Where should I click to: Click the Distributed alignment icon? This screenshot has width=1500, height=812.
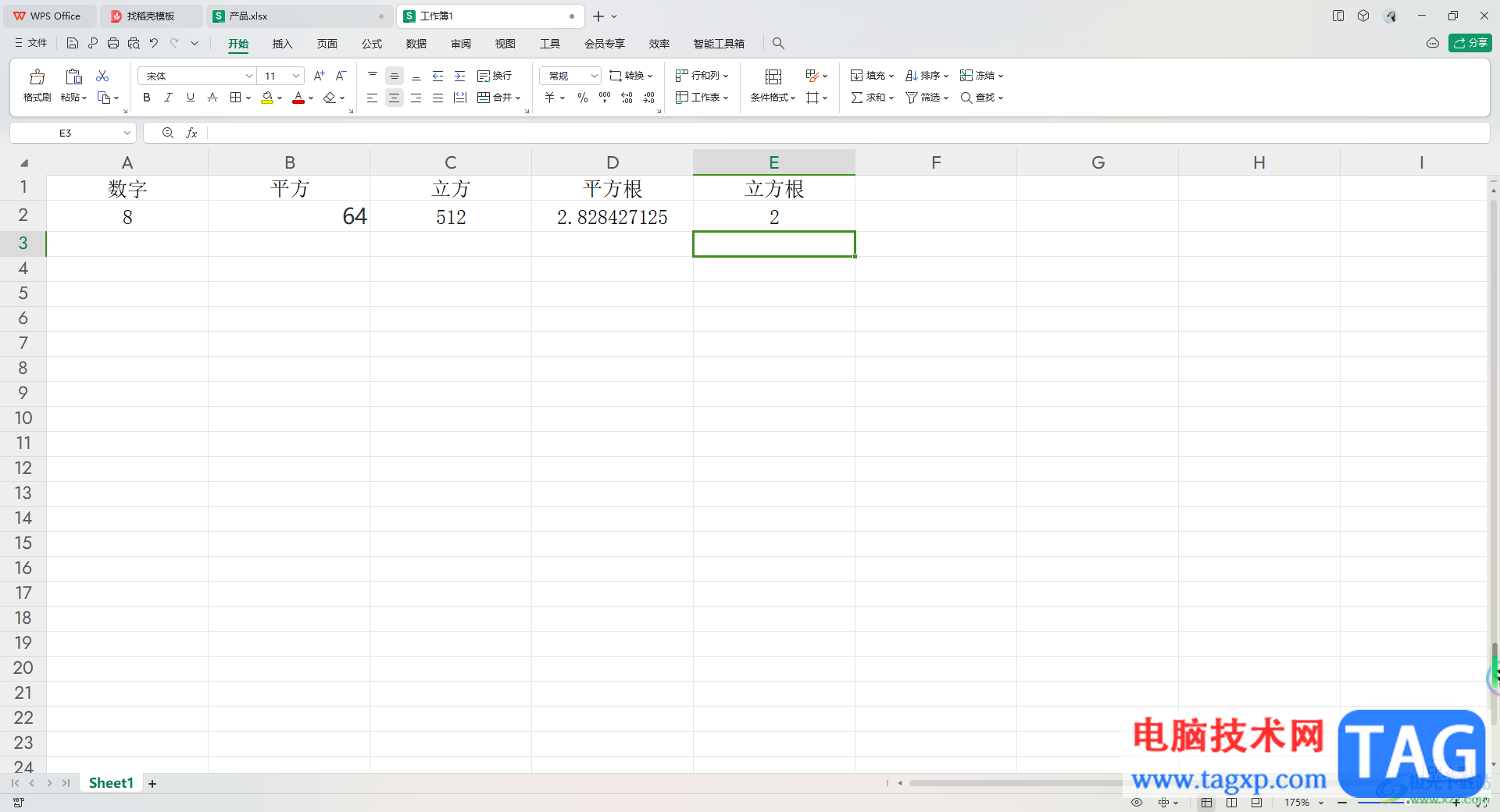click(460, 98)
